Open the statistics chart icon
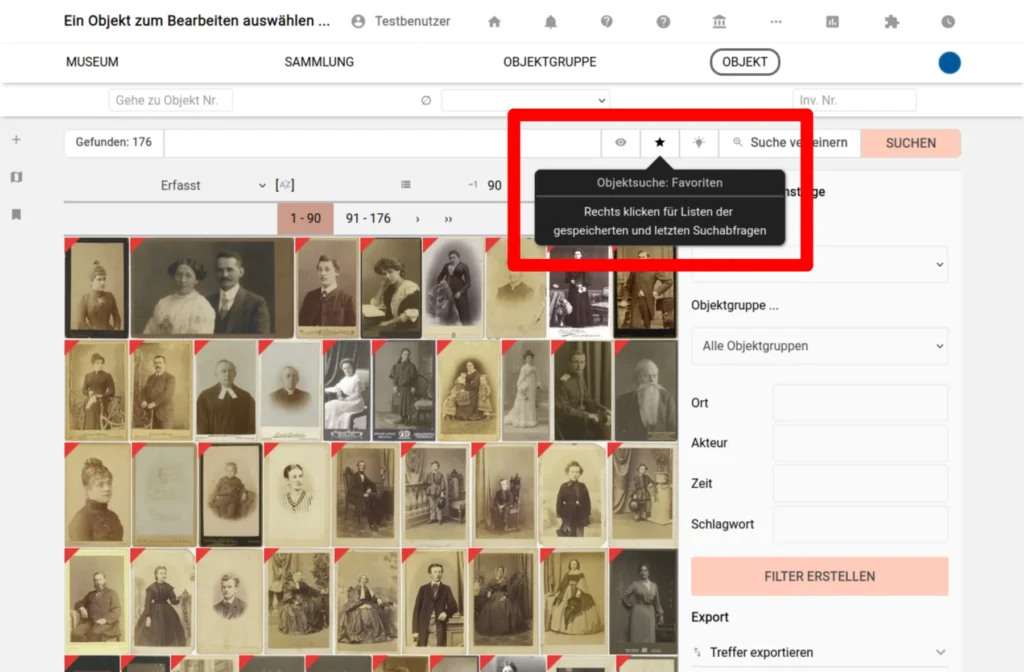 [x=832, y=22]
